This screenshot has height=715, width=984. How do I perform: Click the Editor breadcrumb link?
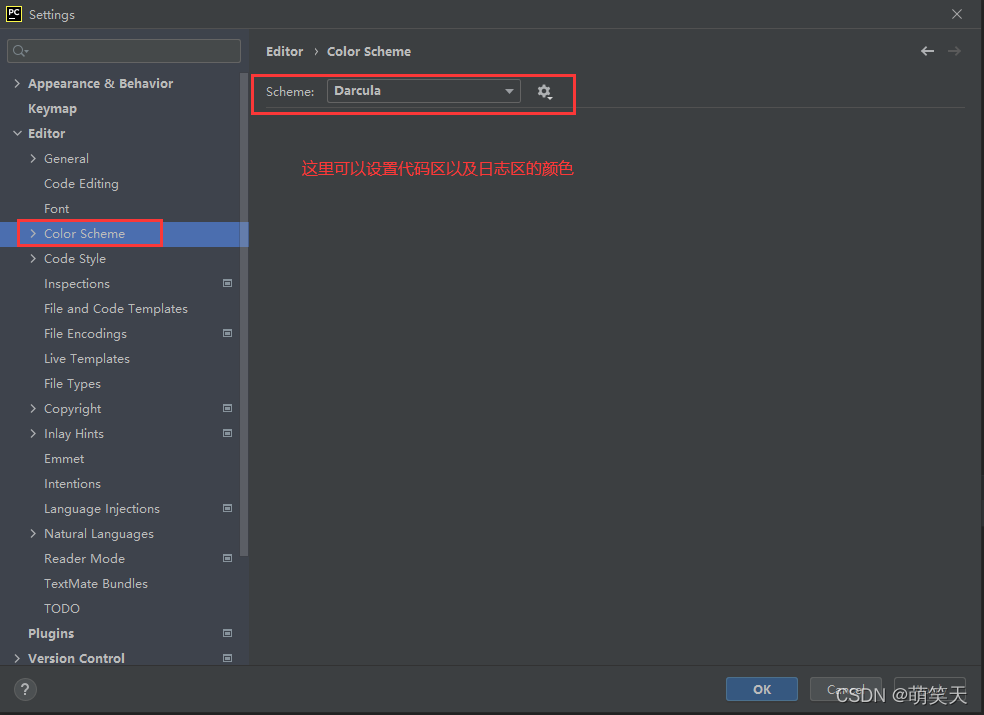[284, 51]
